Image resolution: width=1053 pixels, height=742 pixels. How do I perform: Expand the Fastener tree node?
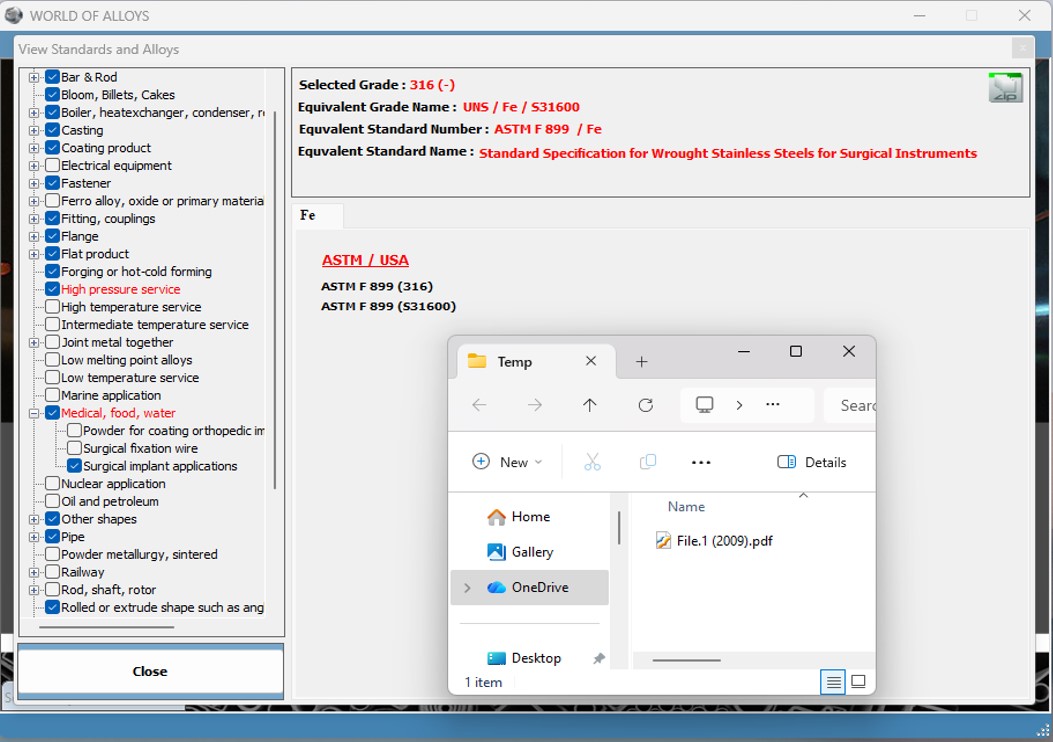click(34, 183)
